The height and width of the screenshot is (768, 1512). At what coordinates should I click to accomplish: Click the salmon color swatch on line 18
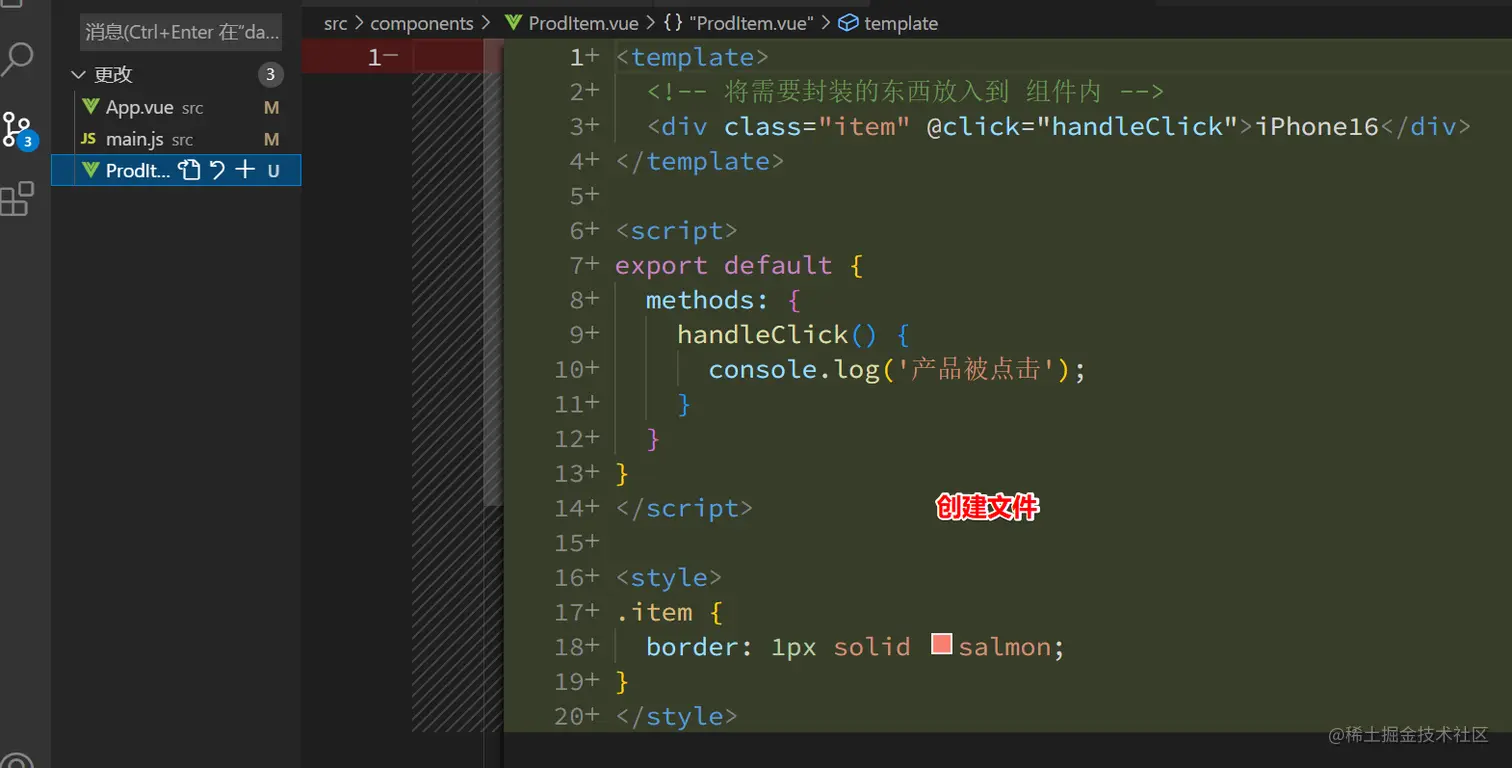tap(940, 645)
